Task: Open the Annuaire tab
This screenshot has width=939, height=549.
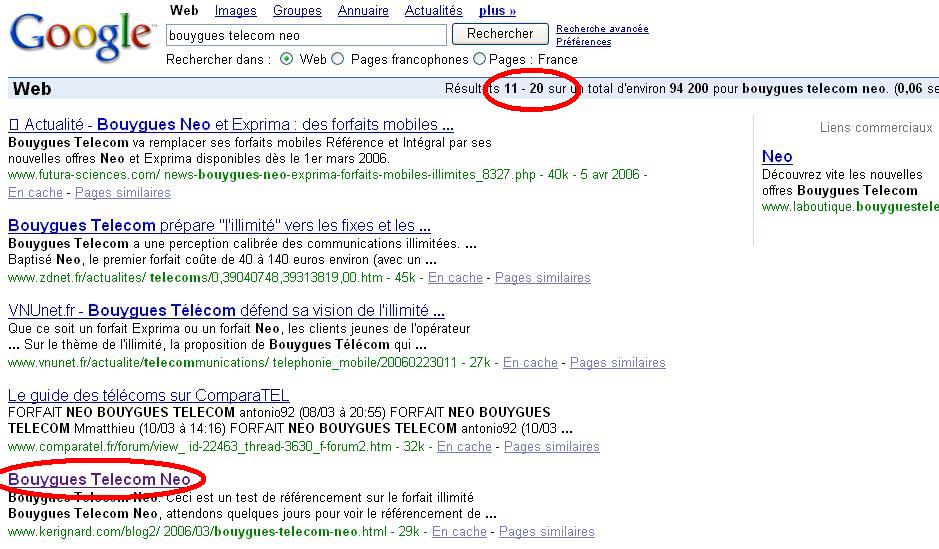Action: [363, 11]
